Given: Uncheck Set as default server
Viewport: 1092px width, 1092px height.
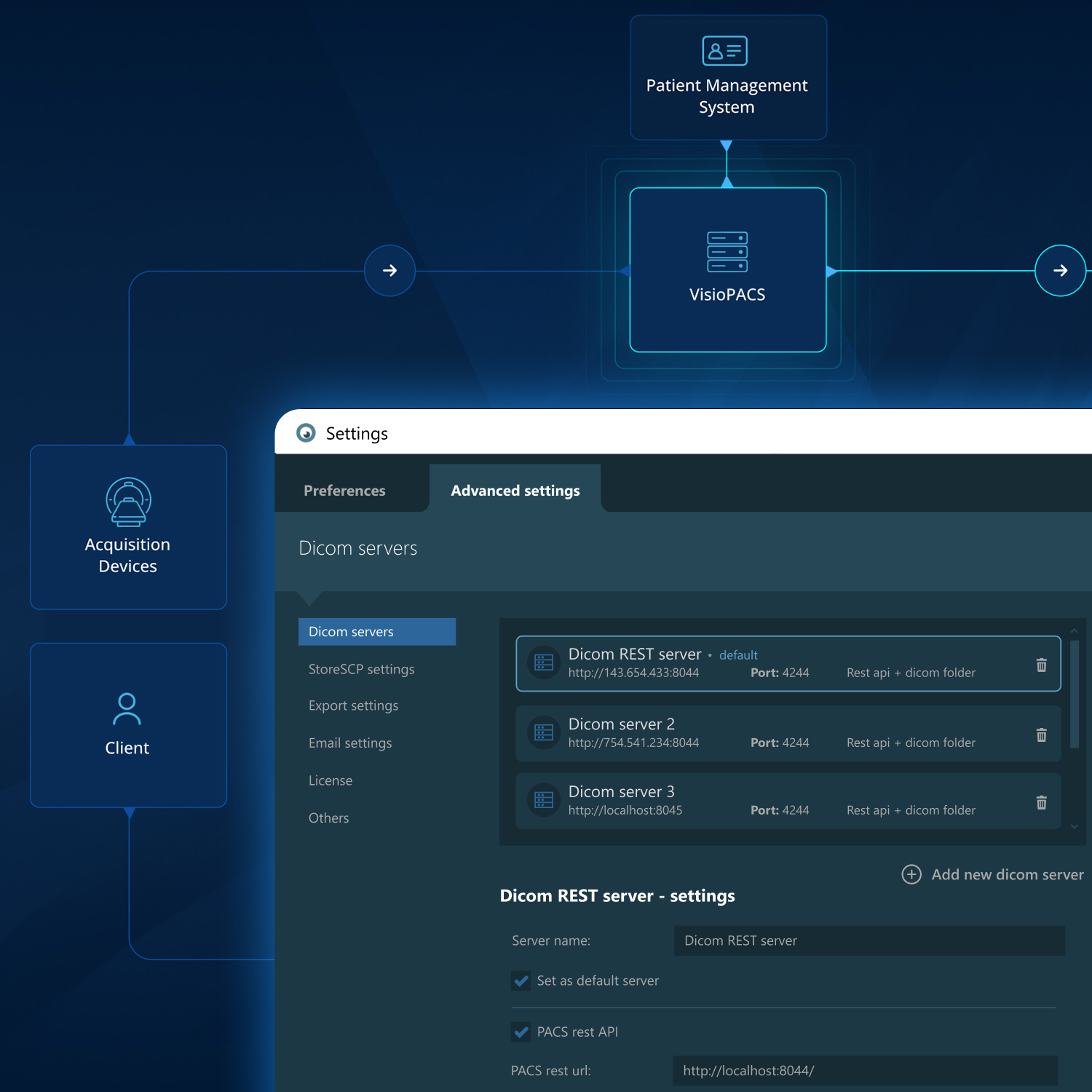Looking at the screenshot, I should click(x=521, y=981).
